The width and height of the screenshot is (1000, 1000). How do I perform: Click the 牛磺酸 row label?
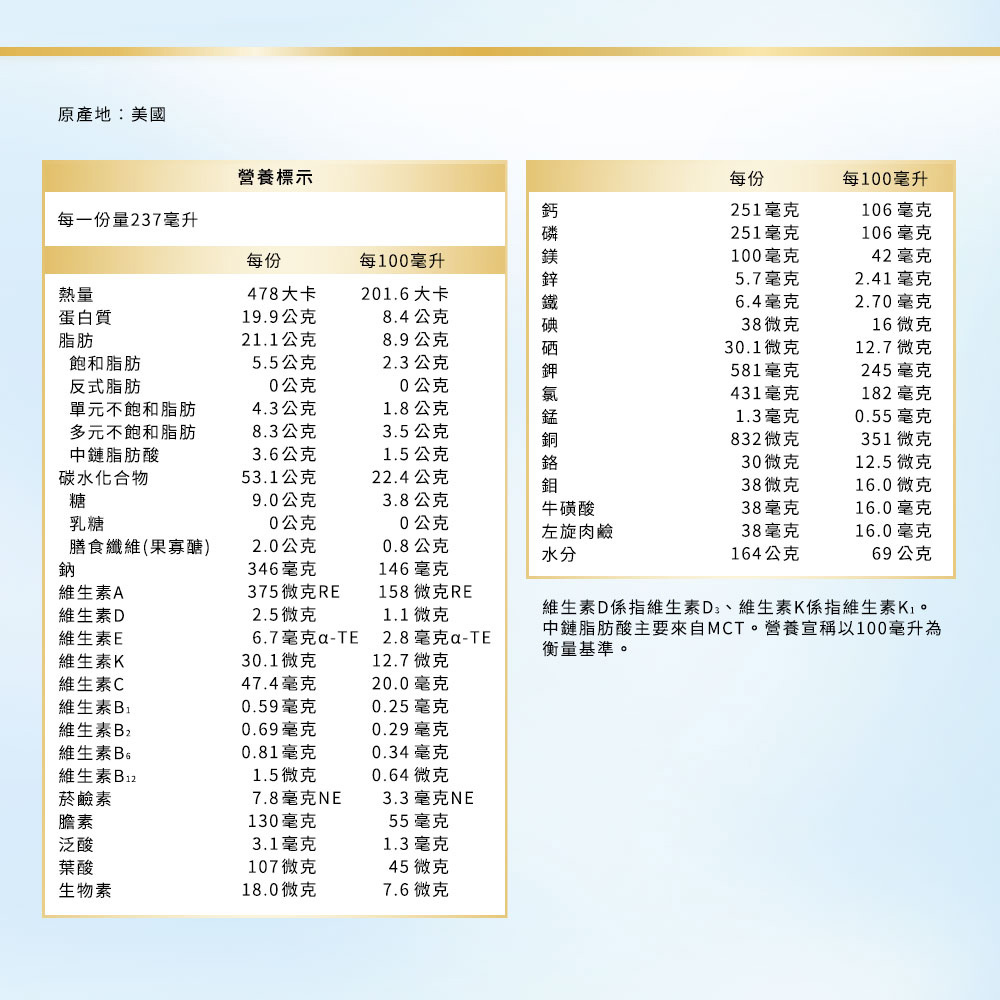[x=568, y=508]
